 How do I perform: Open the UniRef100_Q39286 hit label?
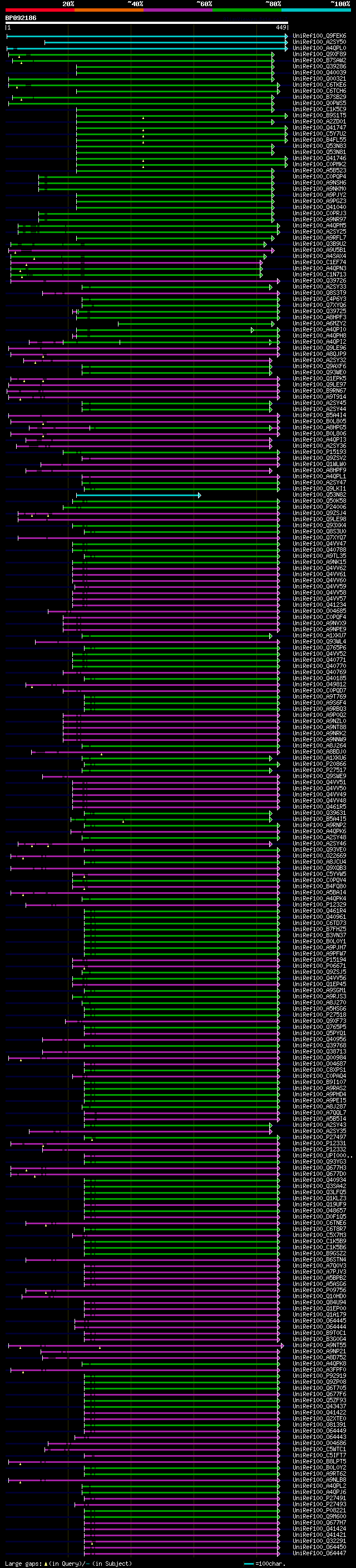pyautogui.click(x=319, y=66)
